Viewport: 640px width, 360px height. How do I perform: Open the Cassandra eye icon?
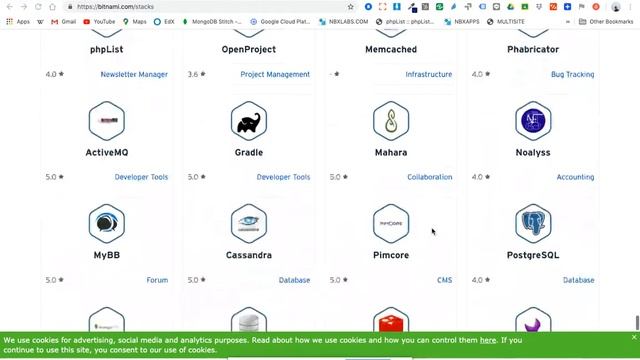[x=249, y=224]
